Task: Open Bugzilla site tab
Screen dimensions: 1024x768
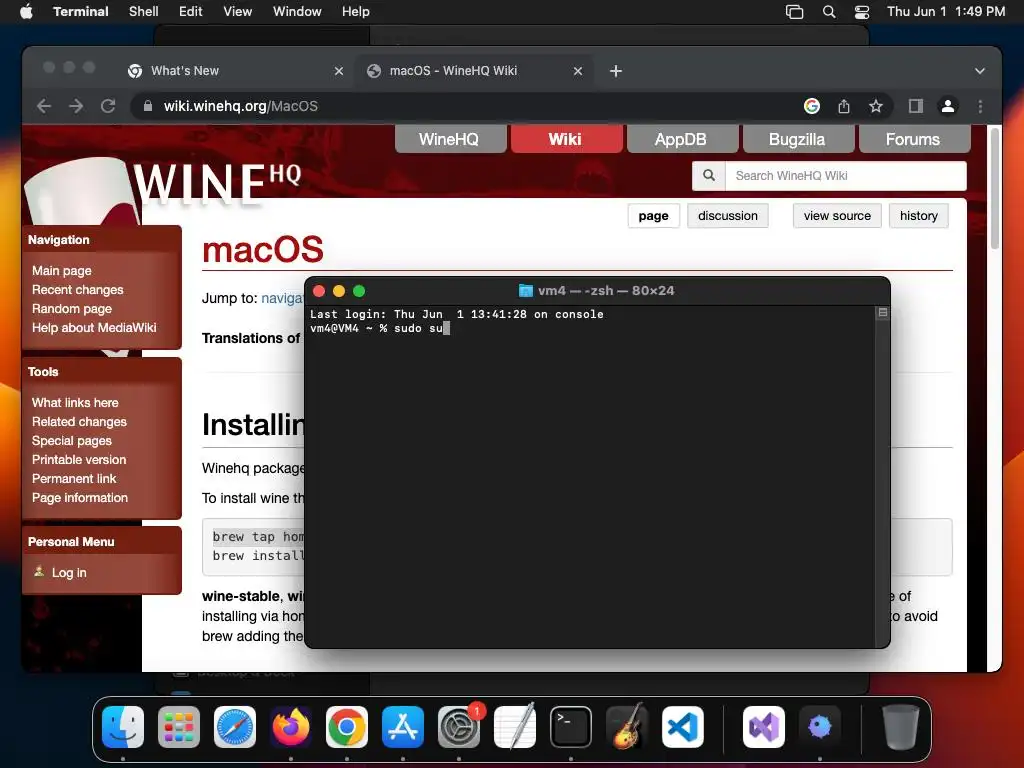Action: click(x=797, y=139)
